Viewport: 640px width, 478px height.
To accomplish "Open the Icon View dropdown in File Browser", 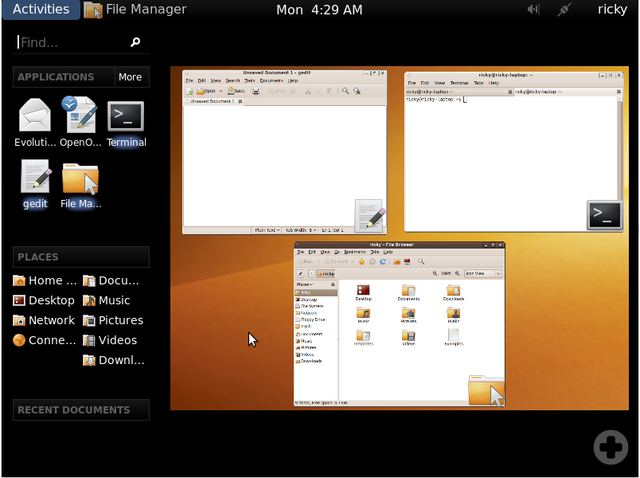I will click(483, 273).
